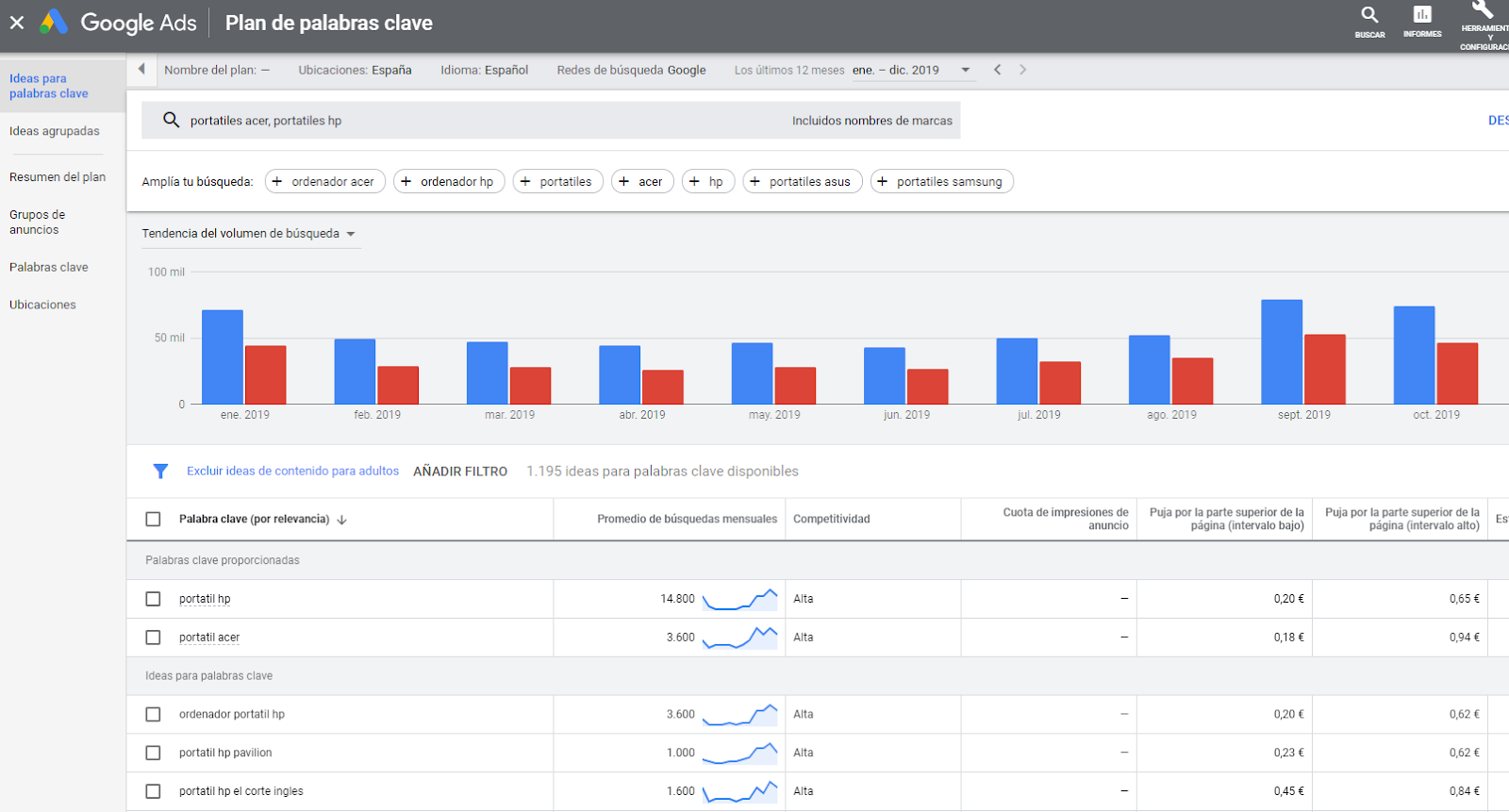
Task: Go to next date range arrow
Action: [1022, 70]
